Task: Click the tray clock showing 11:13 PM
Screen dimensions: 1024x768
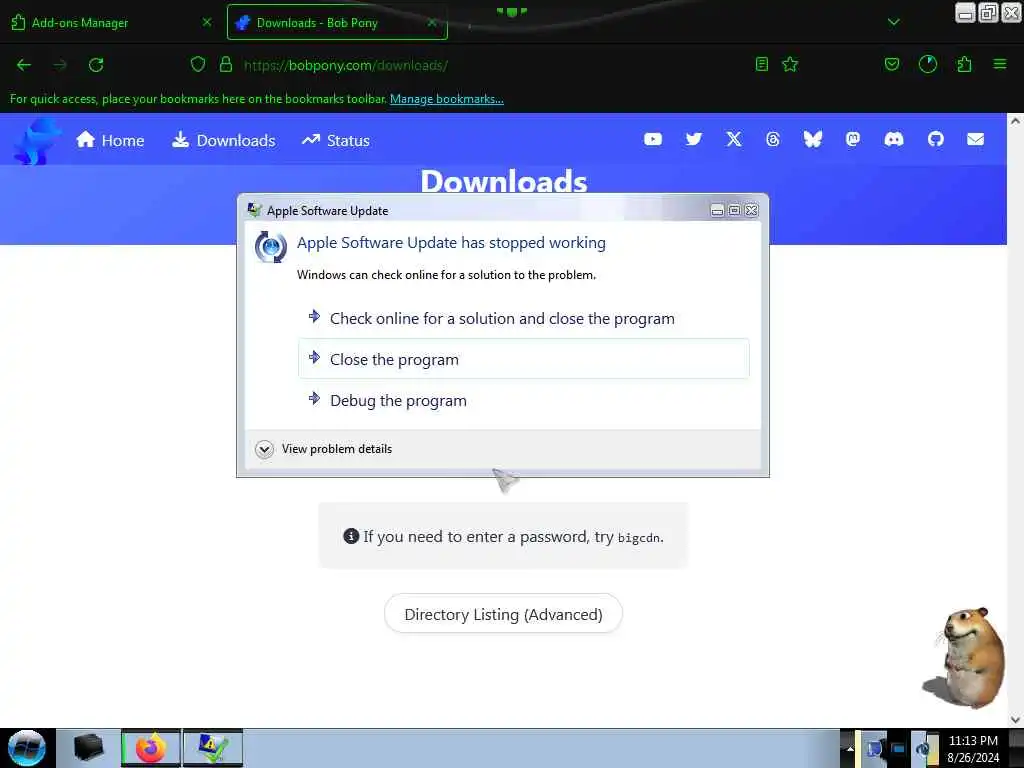Action: (973, 741)
